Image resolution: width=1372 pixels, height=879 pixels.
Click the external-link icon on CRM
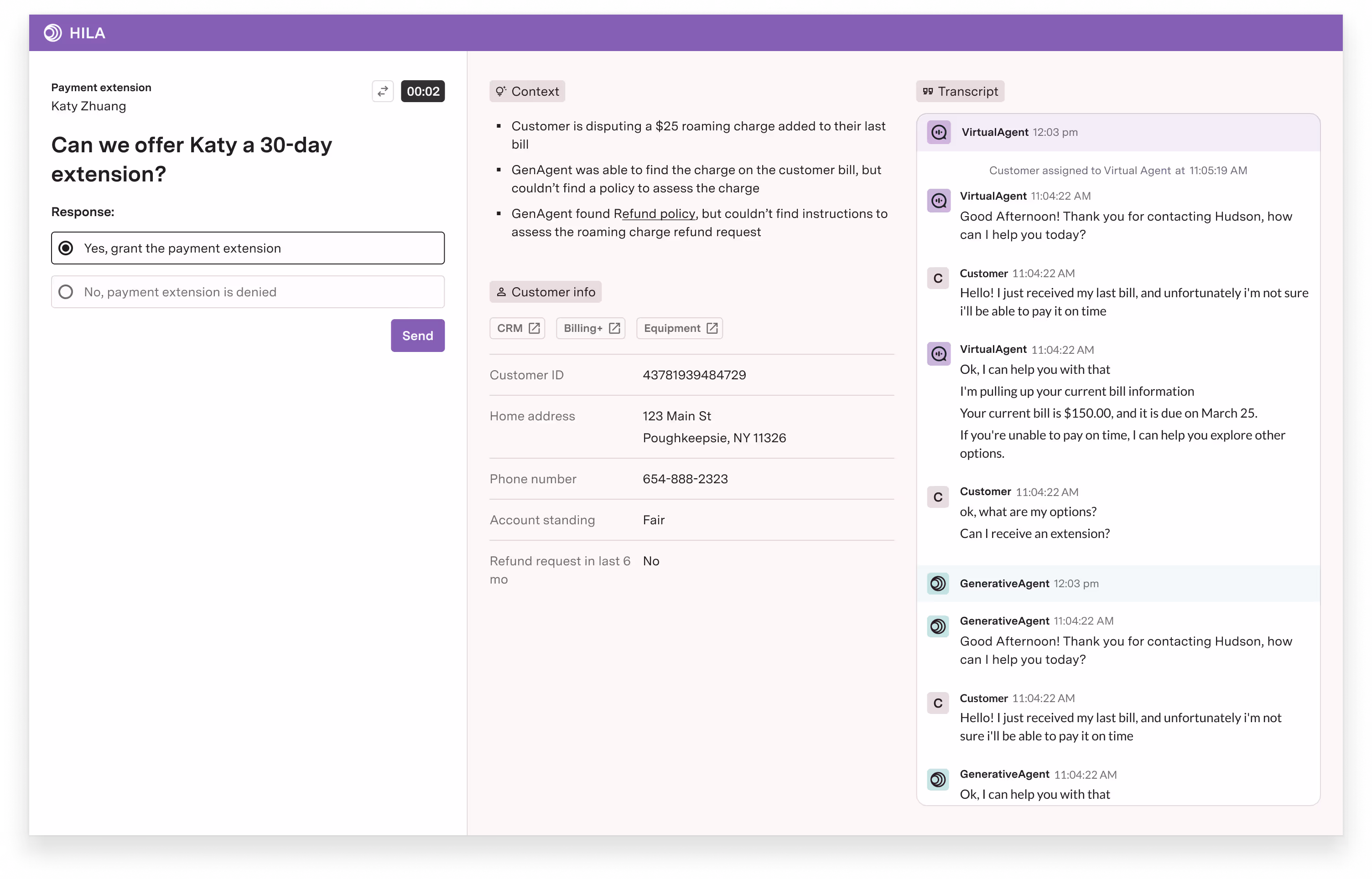tap(535, 328)
